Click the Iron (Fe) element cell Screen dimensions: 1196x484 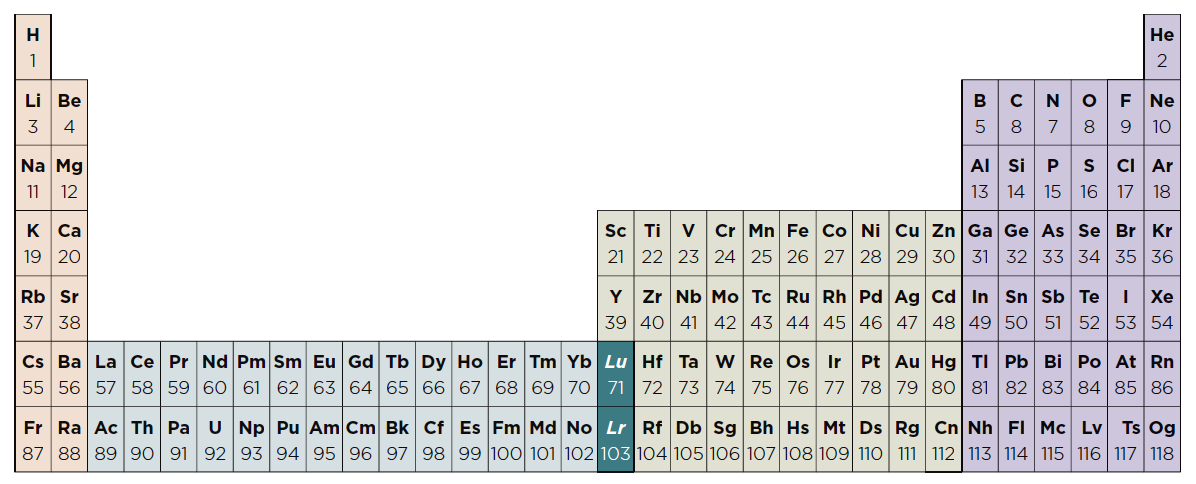(x=798, y=243)
